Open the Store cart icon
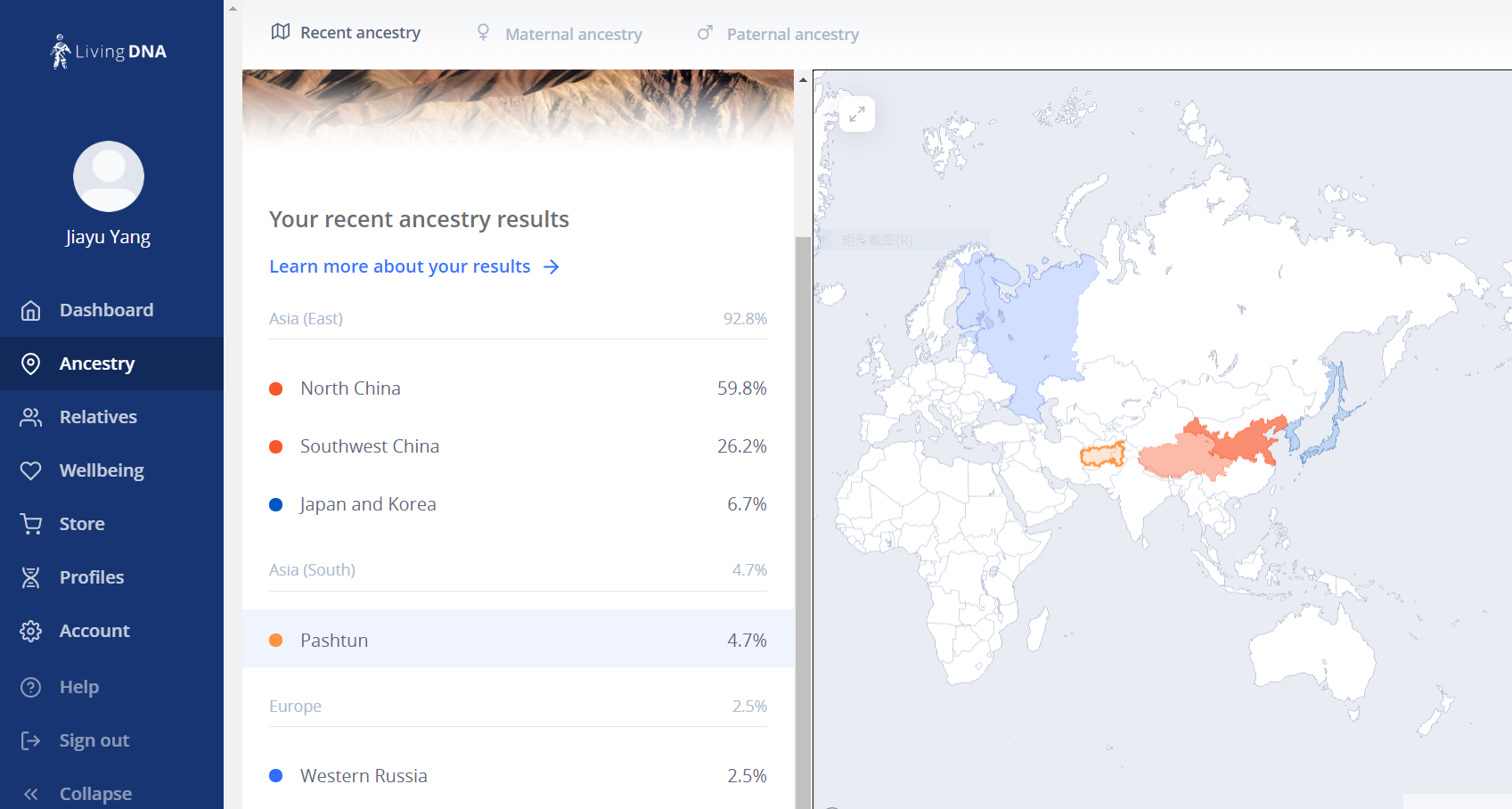 (31, 524)
